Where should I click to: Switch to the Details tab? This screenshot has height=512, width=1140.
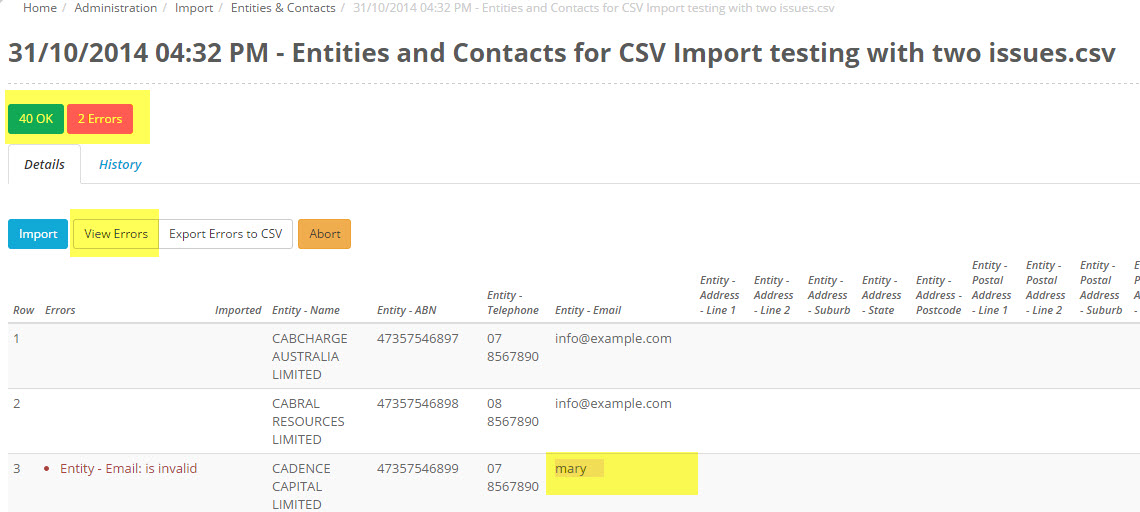[x=44, y=165]
